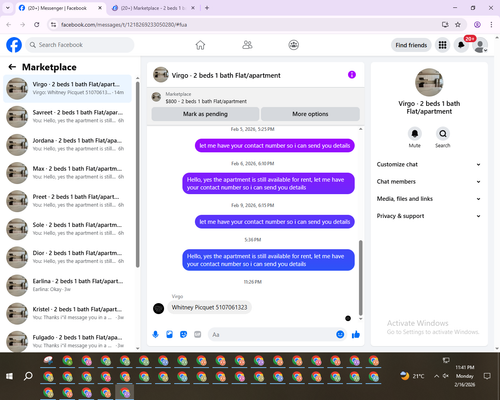Open the Notifications bell
Screen dimensions: 500x400
tap(461, 45)
